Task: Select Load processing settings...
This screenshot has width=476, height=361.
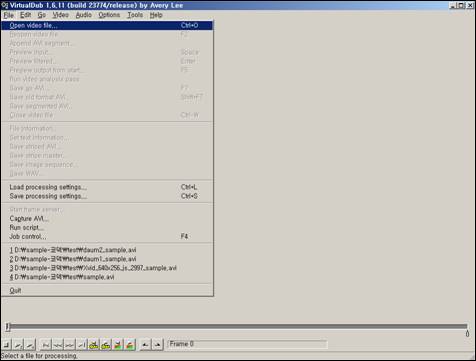Action: click(107, 187)
